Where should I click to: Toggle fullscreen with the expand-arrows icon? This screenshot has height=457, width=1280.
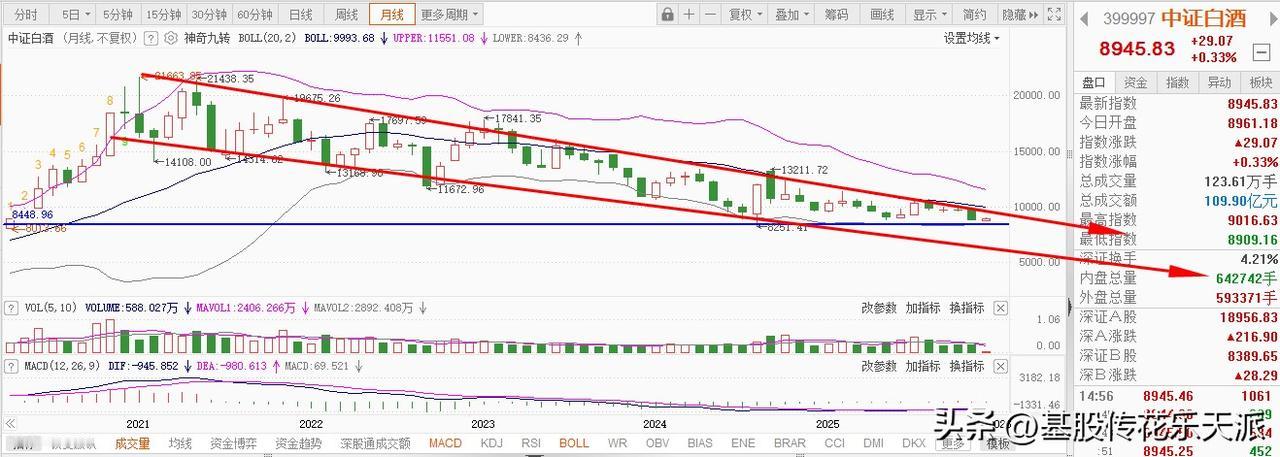(x=1052, y=14)
